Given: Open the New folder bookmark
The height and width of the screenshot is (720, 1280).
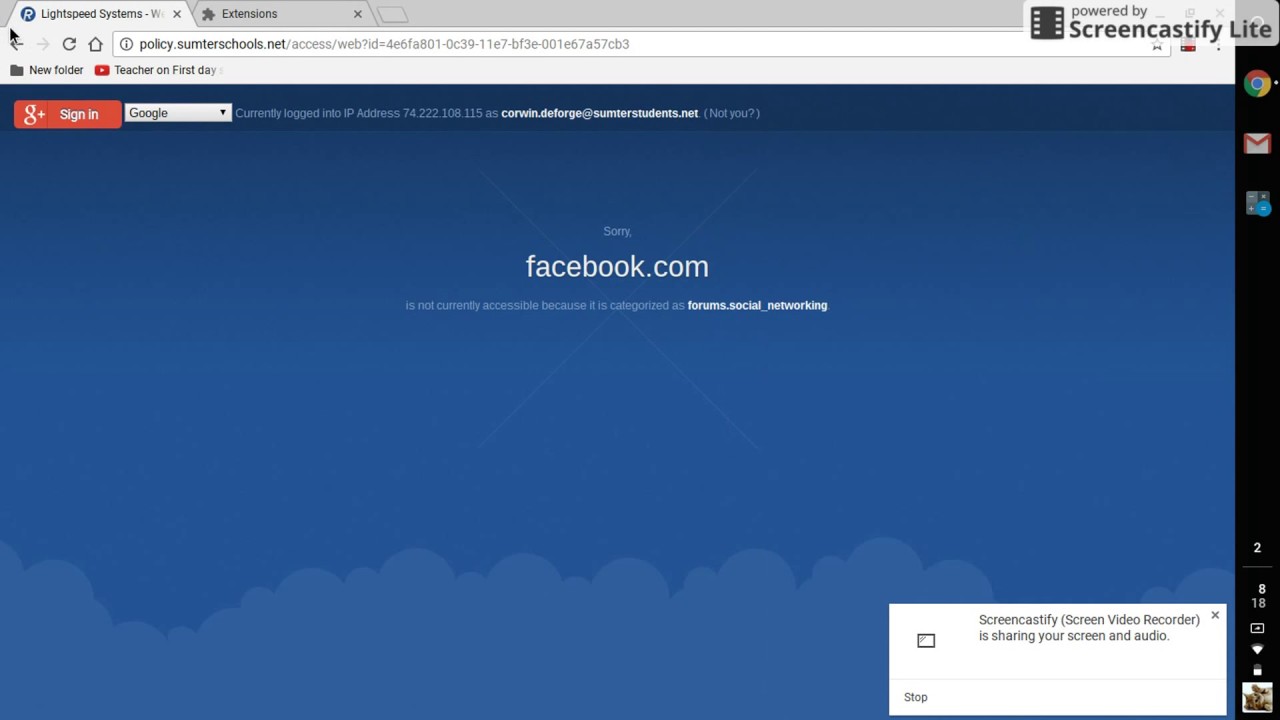Looking at the screenshot, I should pos(46,70).
